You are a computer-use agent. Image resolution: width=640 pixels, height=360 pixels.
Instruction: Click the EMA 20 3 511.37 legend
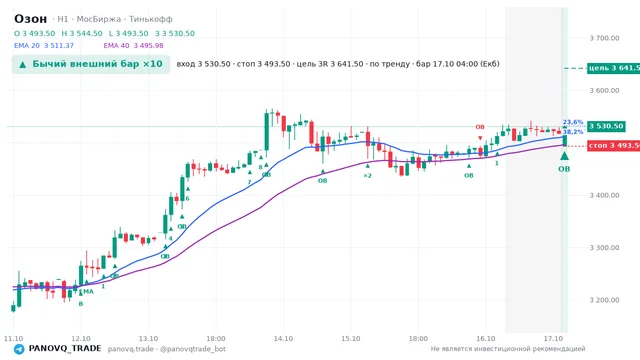pyautogui.click(x=44, y=46)
